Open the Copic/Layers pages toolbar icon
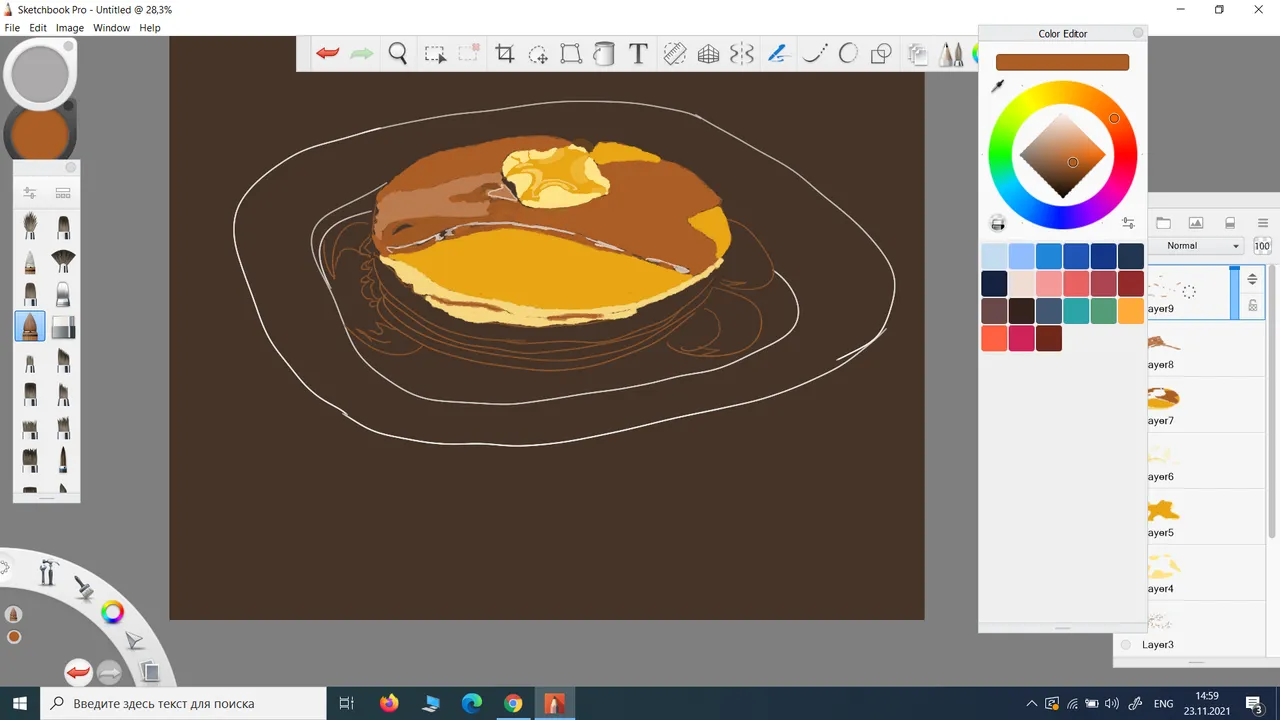This screenshot has width=1280, height=720. click(917, 54)
